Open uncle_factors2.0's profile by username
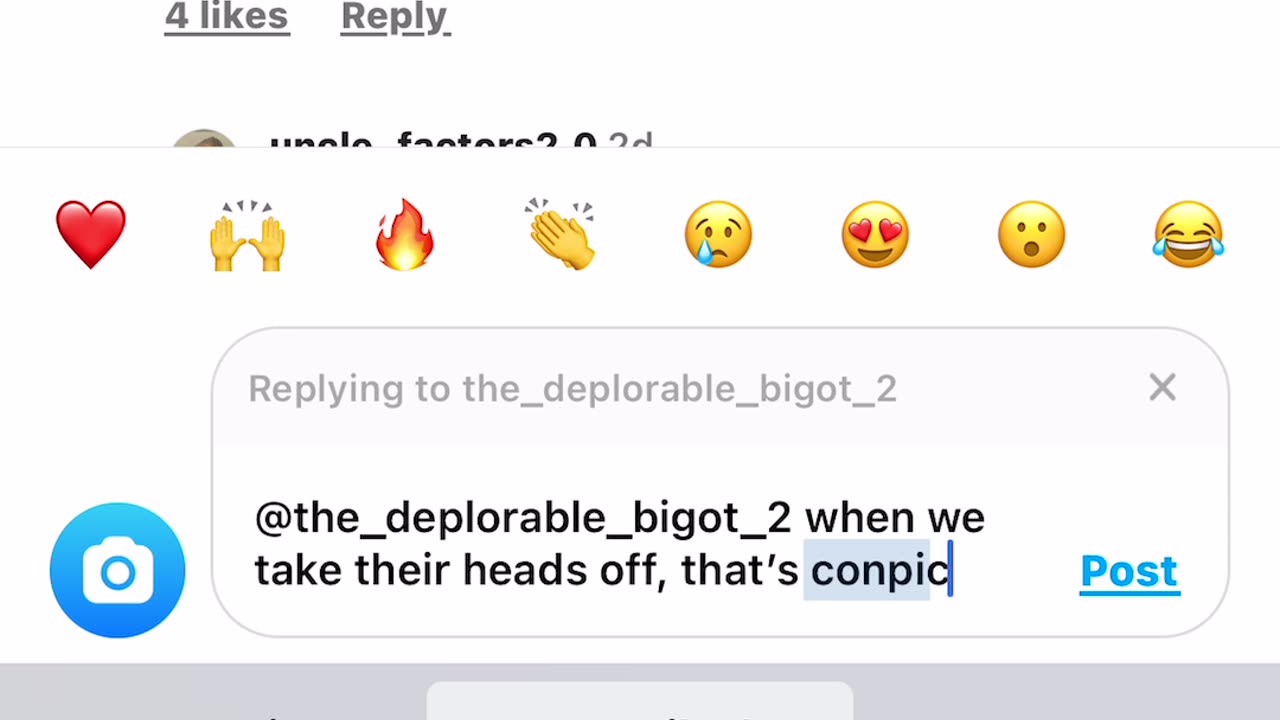This screenshot has height=720, width=1280. (433, 142)
